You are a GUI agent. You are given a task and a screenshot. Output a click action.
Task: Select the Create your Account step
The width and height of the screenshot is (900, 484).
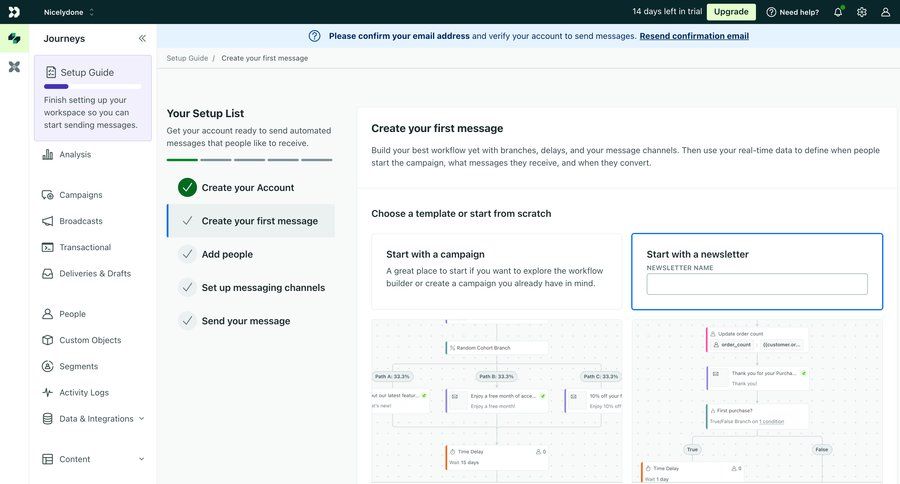250,188
